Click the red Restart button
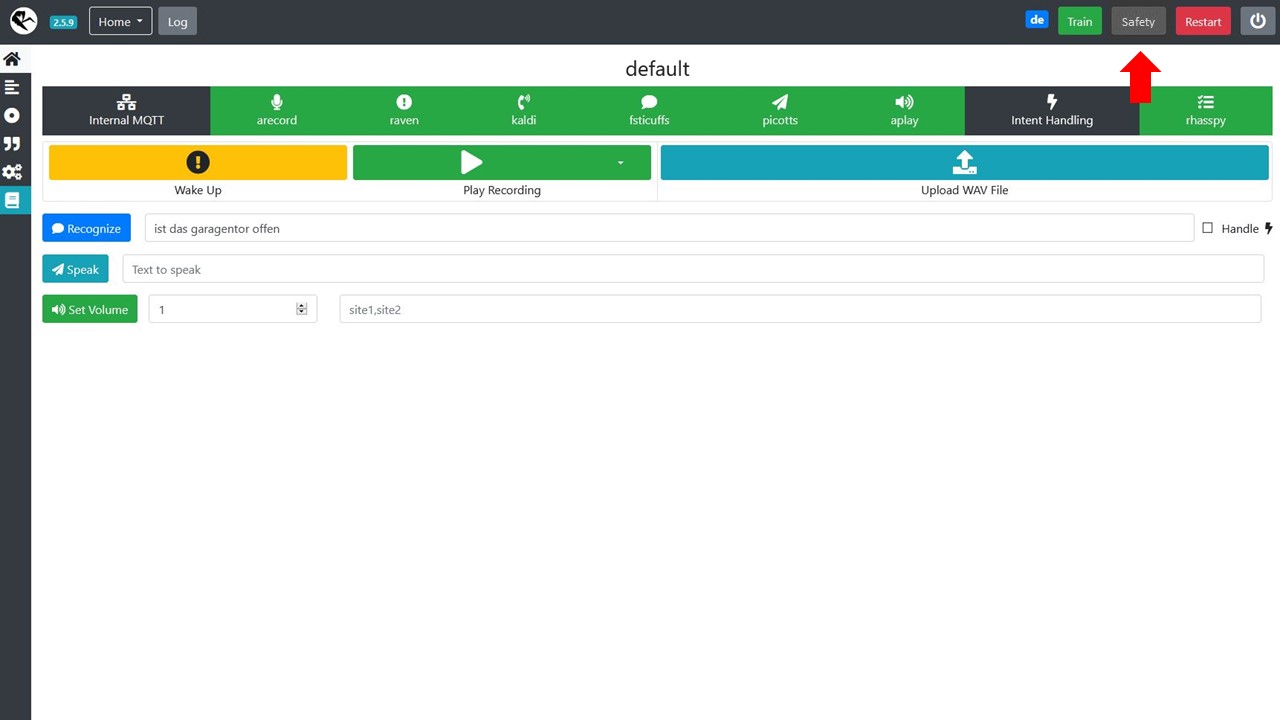 pos(1203,21)
